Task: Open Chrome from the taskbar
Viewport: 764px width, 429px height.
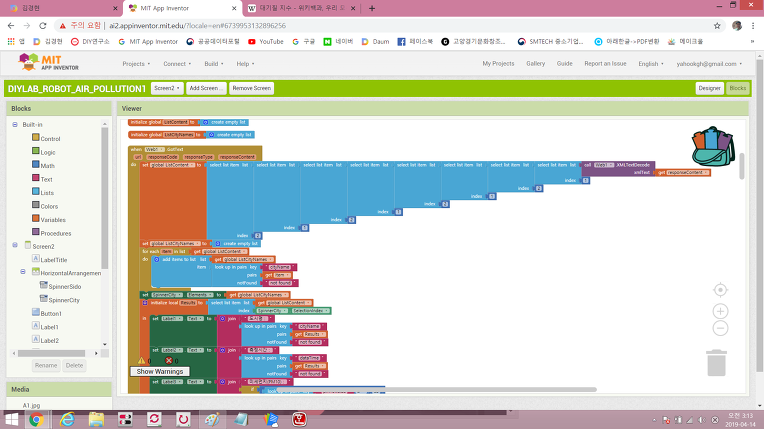Action: (x=36, y=419)
